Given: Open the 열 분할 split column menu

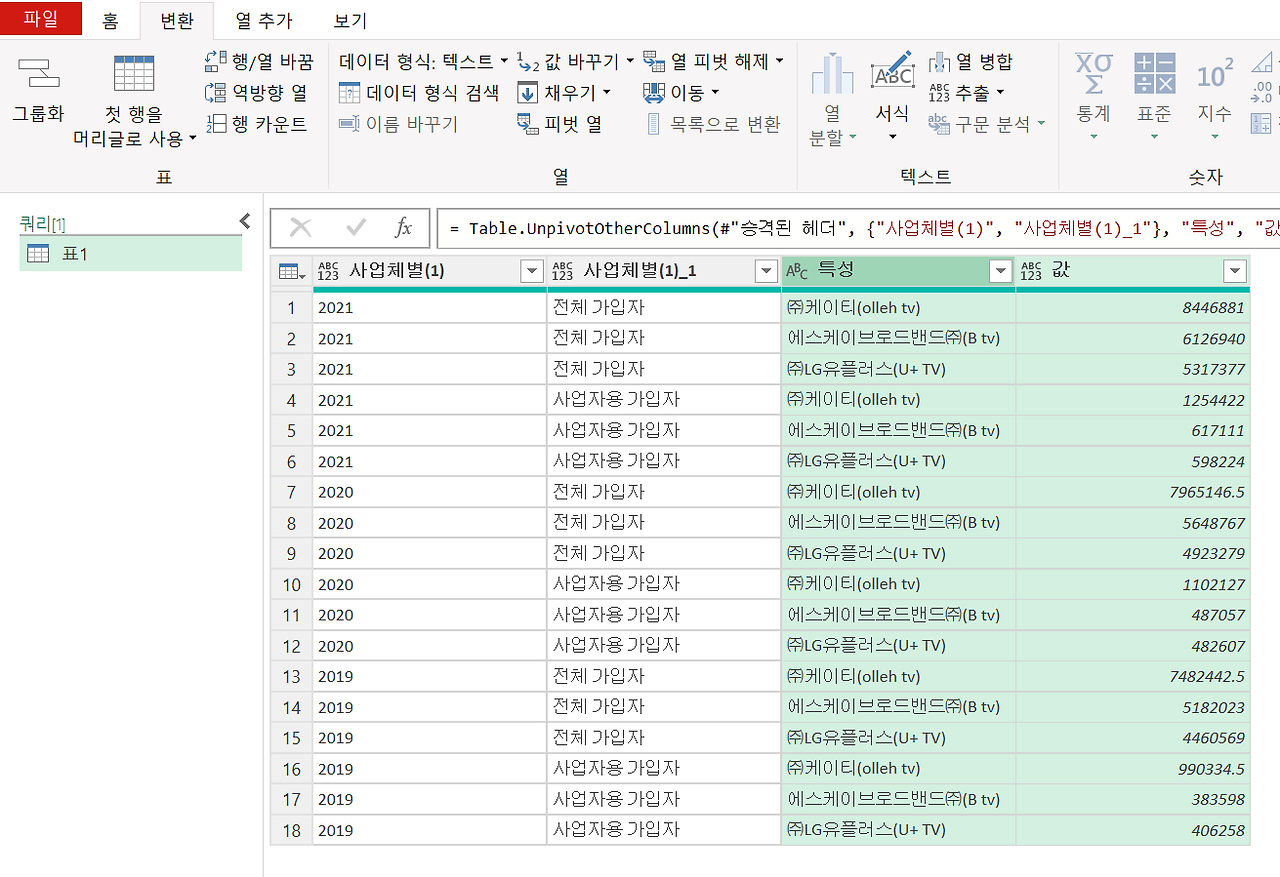Looking at the screenshot, I should pyautogui.click(x=832, y=101).
